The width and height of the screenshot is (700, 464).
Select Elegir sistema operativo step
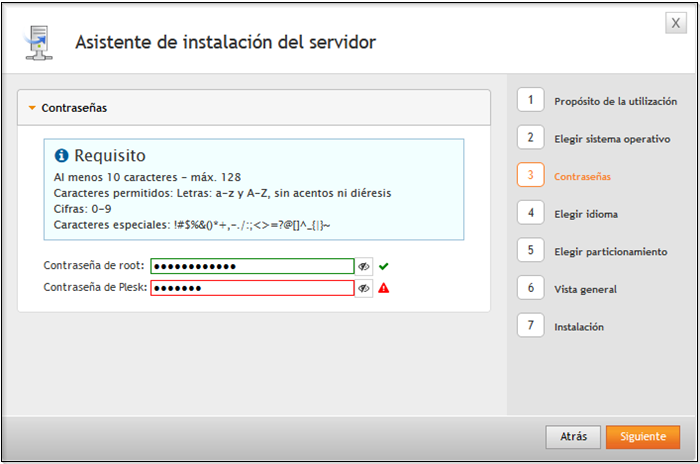[x=612, y=139]
